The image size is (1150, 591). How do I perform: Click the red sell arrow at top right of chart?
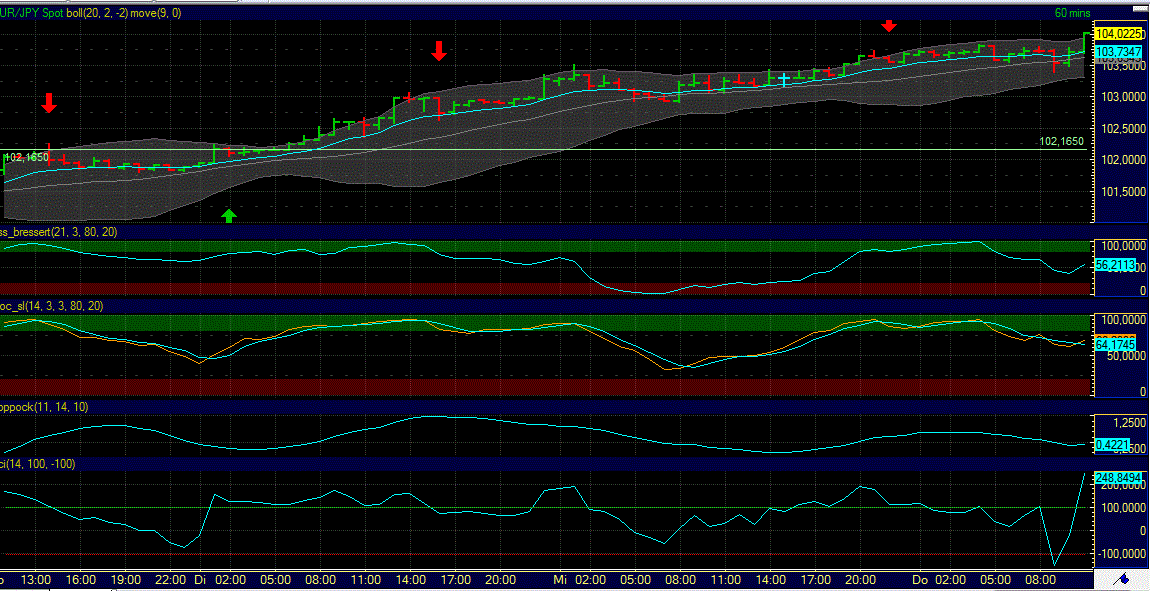890,28
